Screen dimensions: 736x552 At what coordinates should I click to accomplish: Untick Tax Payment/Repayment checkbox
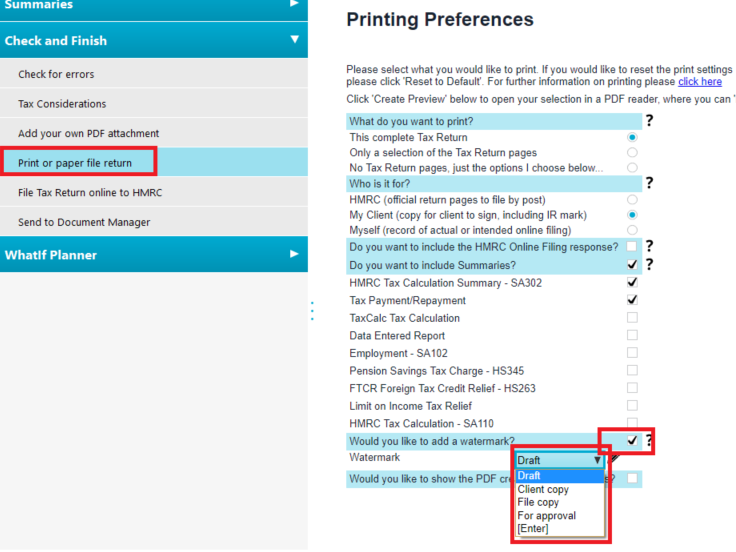point(632,300)
